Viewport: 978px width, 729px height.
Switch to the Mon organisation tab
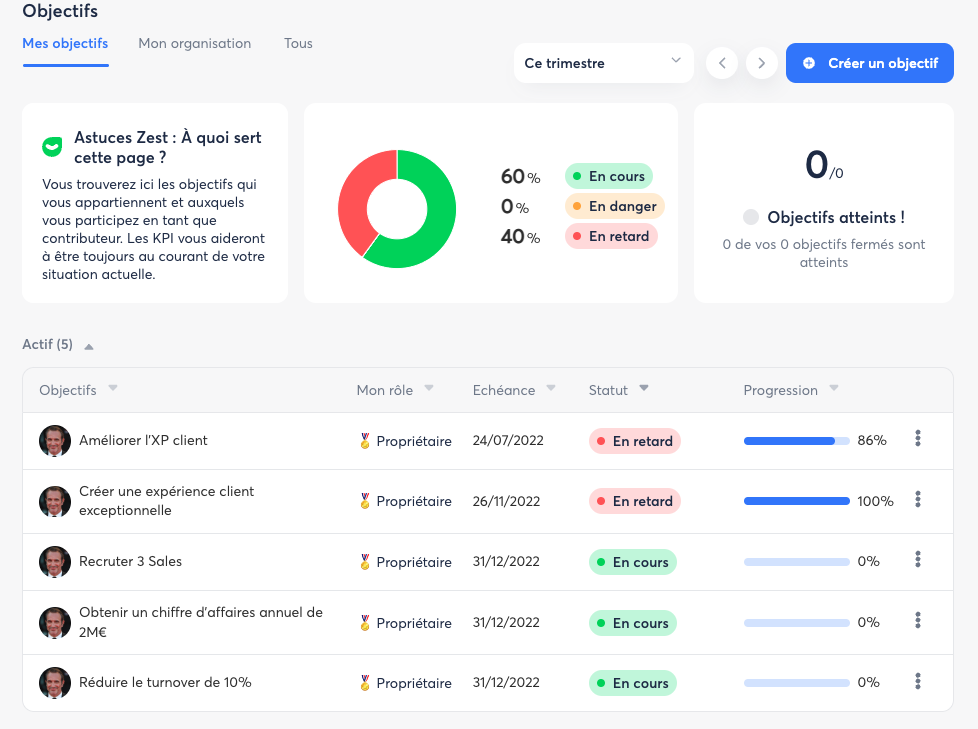(x=194, y=44)
